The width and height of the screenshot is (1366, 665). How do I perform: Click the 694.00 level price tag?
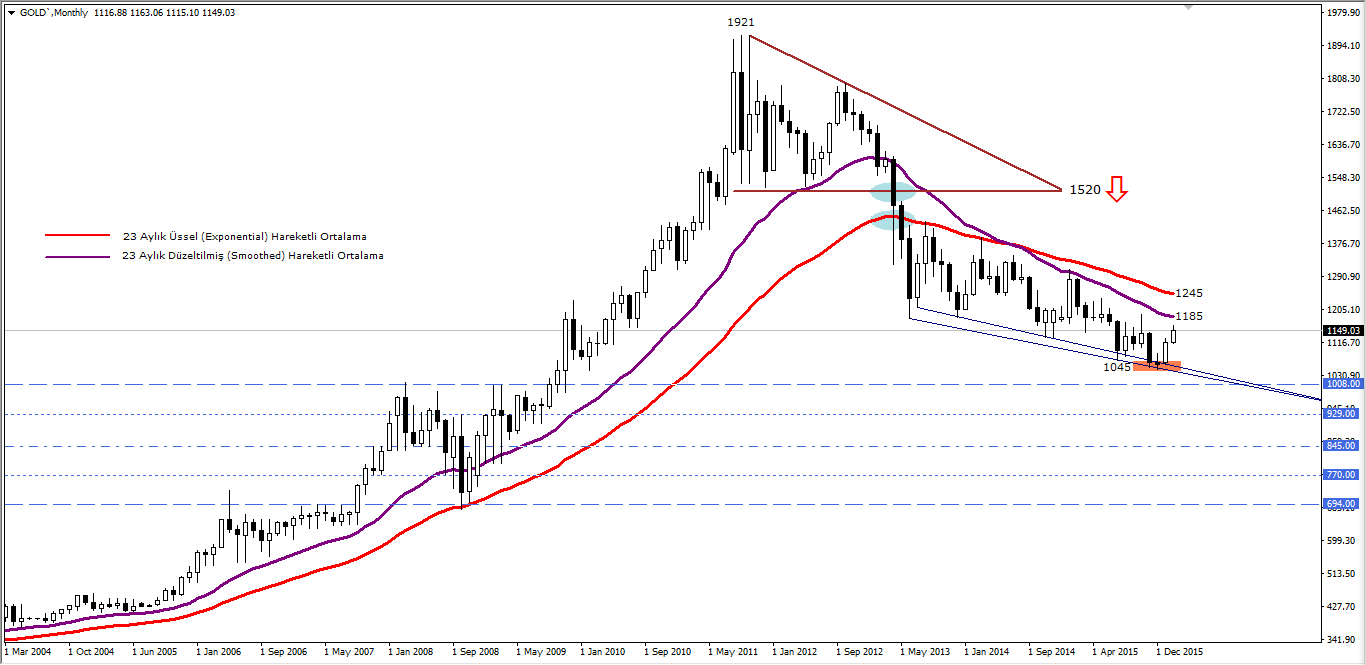pos(1341,504)
